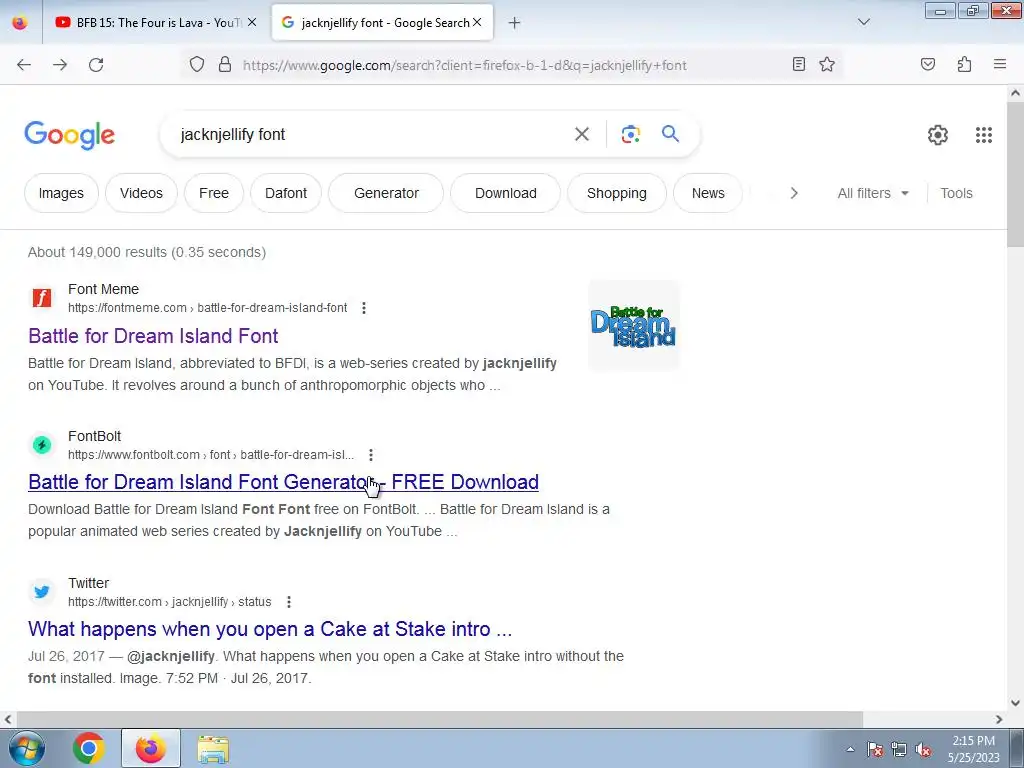
Task: Click the Battle for Dream Island thumbnail
Action: [633, 326]
